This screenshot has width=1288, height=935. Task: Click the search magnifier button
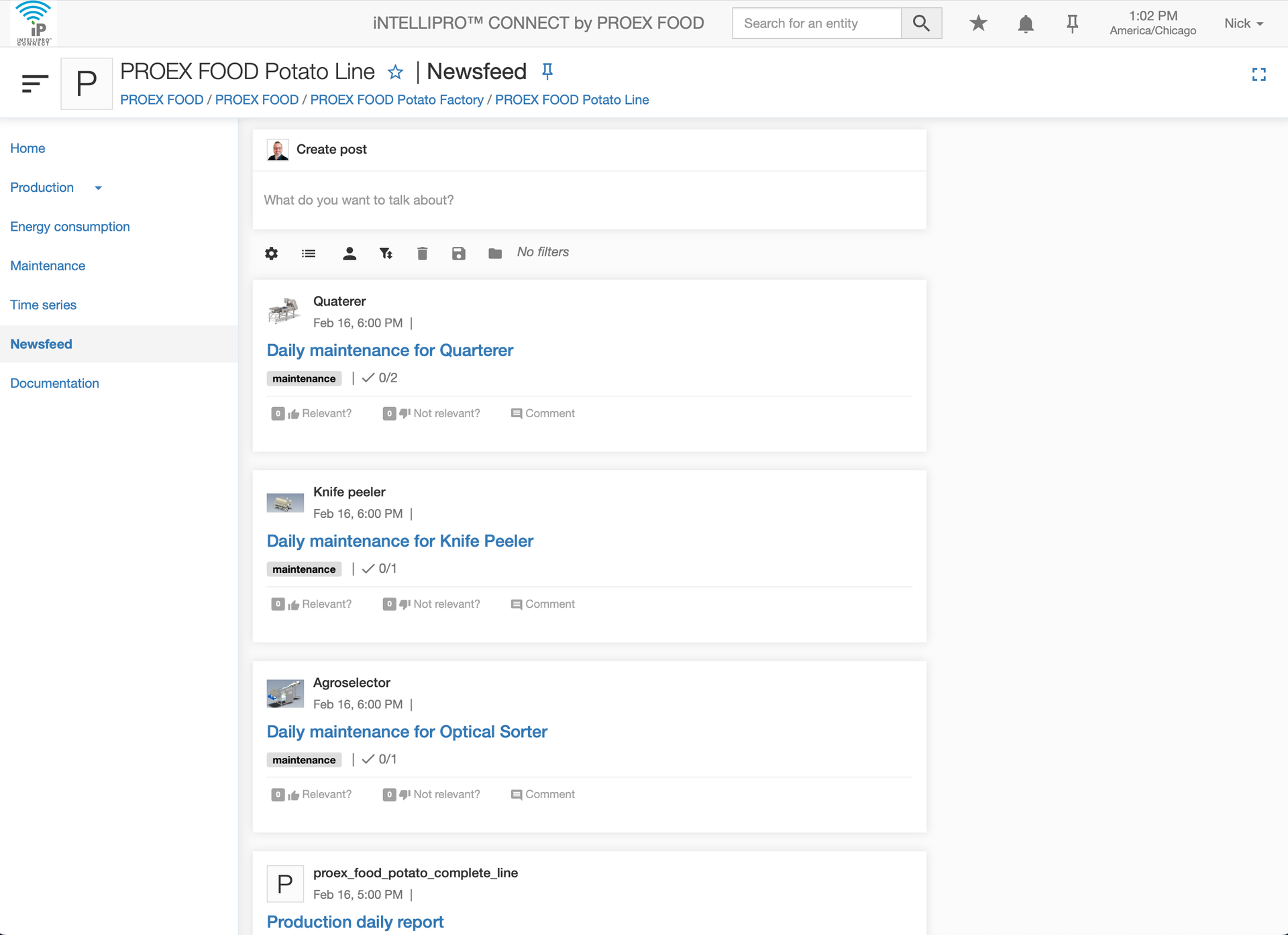coord(921,23)
